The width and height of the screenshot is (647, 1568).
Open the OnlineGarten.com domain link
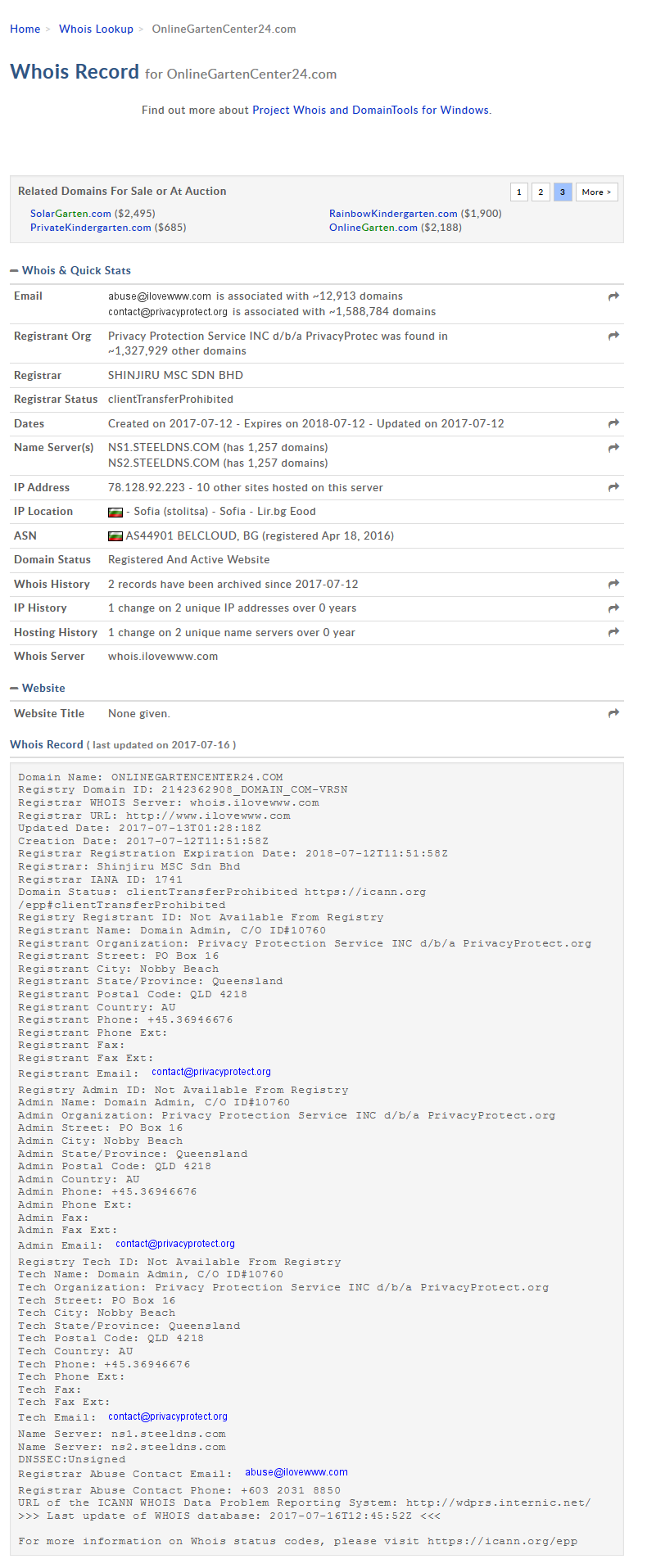point(373,228)
